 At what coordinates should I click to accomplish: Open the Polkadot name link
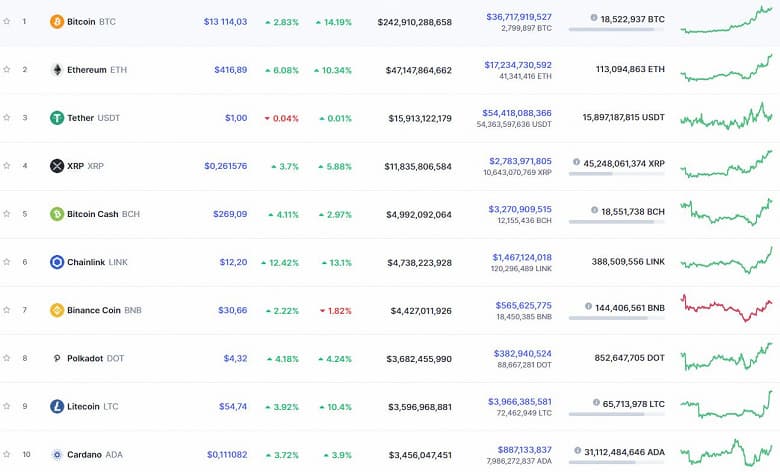point(85,359)
